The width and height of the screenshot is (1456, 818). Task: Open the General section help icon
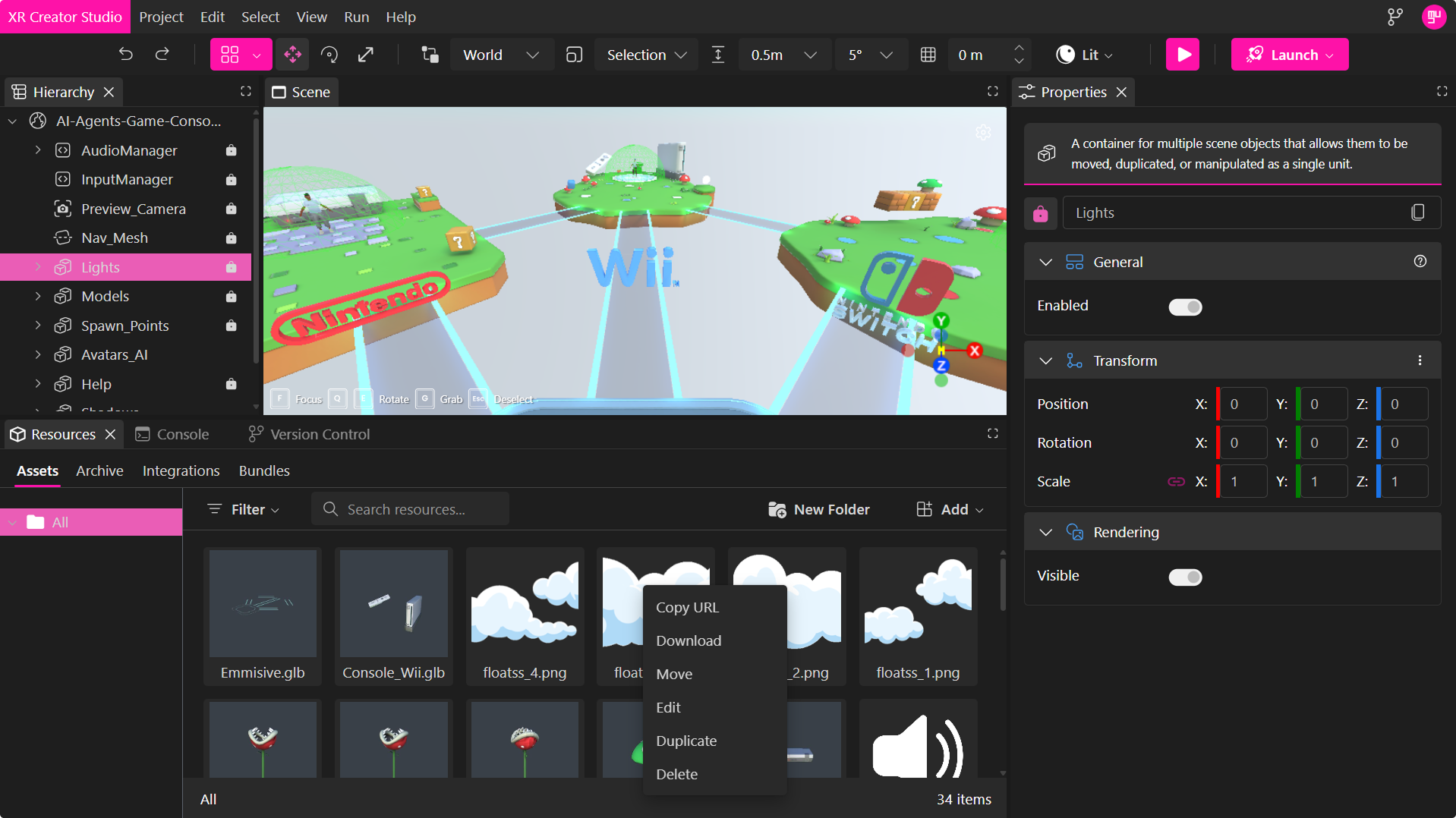pos(1420,261)
